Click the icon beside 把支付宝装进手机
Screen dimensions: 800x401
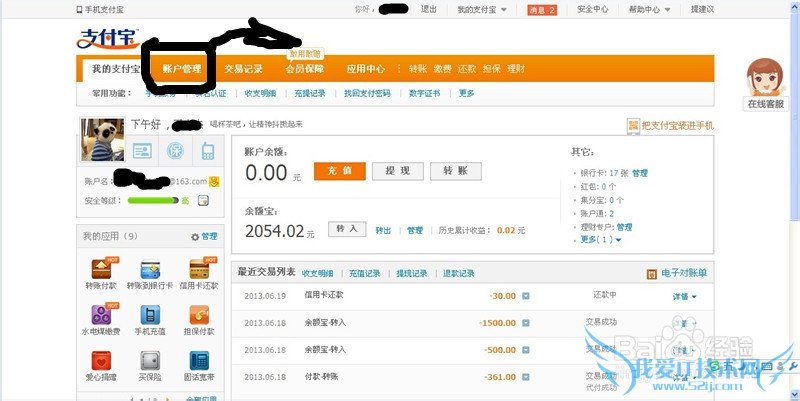633,126
